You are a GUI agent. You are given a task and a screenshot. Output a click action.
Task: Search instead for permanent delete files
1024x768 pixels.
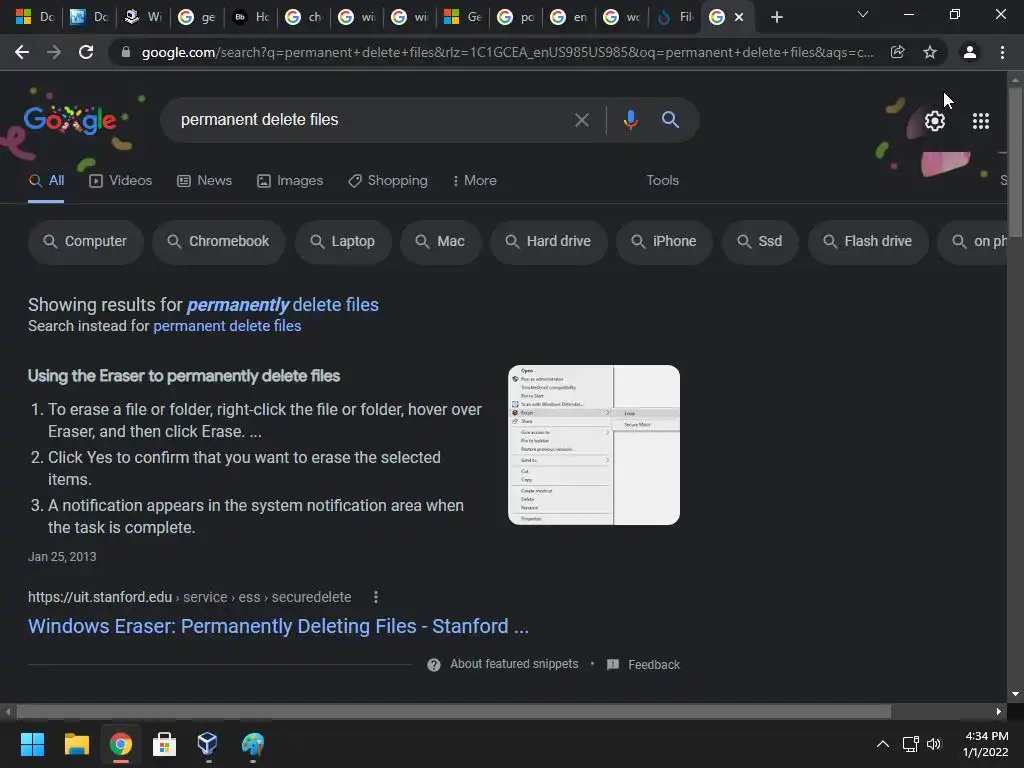tap(227, 326)
